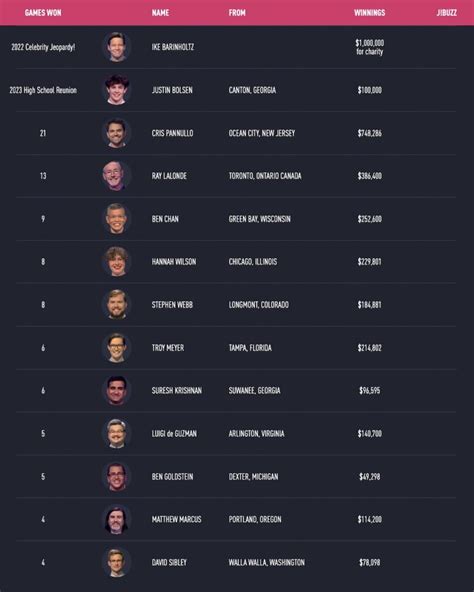
Task: Sort by the Winnings column header
Action: click(369, 13)
